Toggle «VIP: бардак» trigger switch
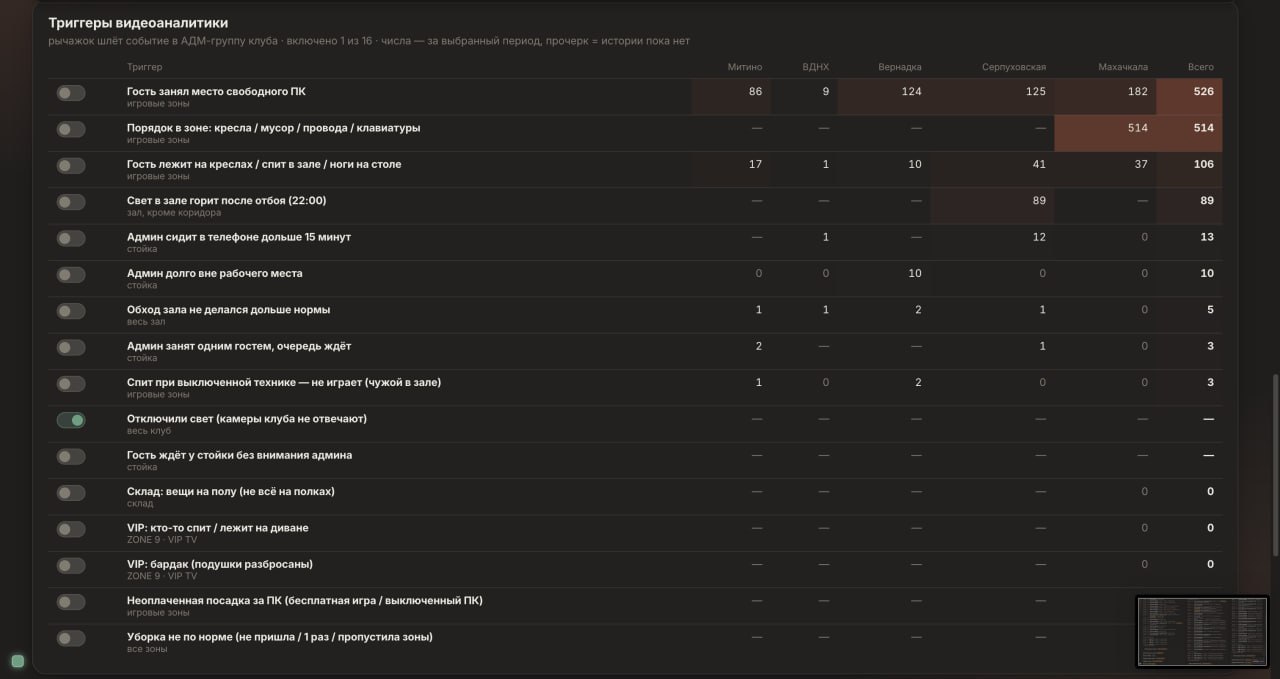 pyautogui.click(x=70, y=566)
